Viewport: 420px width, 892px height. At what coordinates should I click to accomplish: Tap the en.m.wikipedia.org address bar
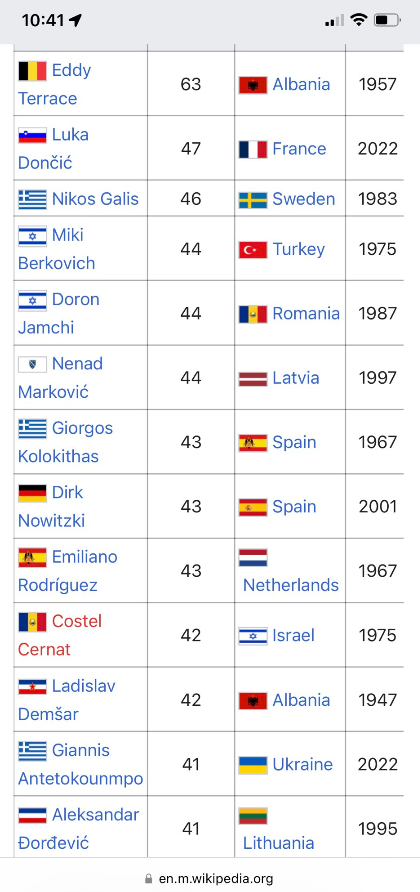point(209,878)
